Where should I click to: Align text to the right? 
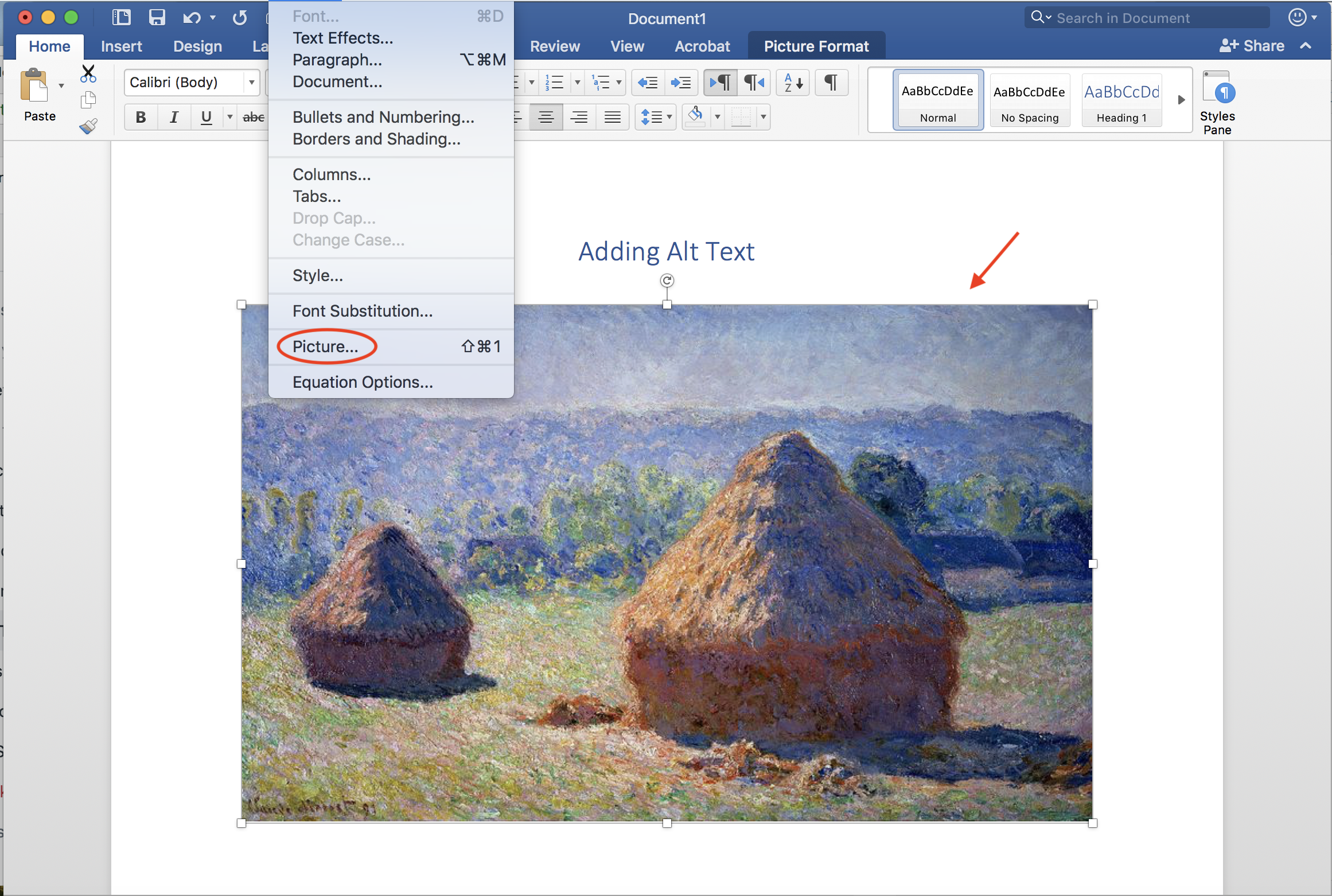(x=579, y=117)
